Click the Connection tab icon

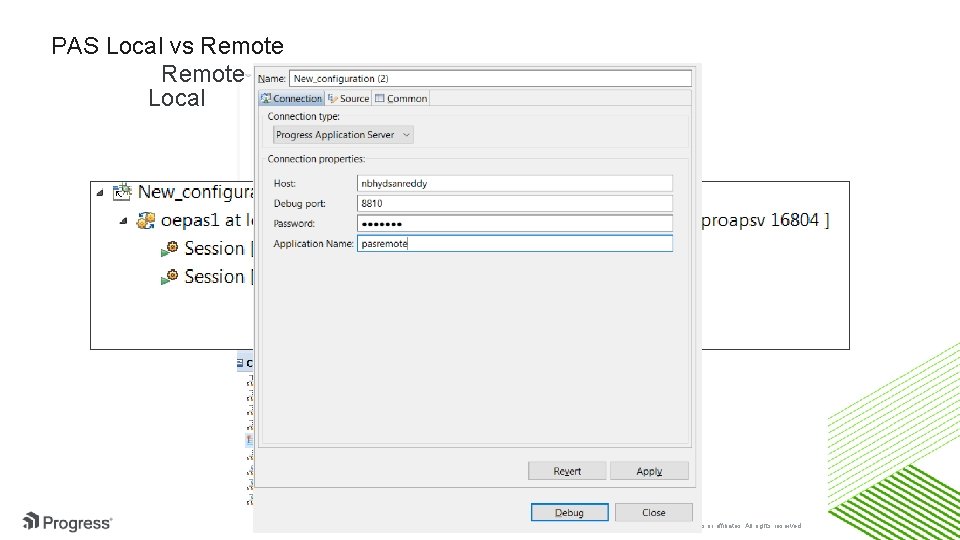point(266,98)
